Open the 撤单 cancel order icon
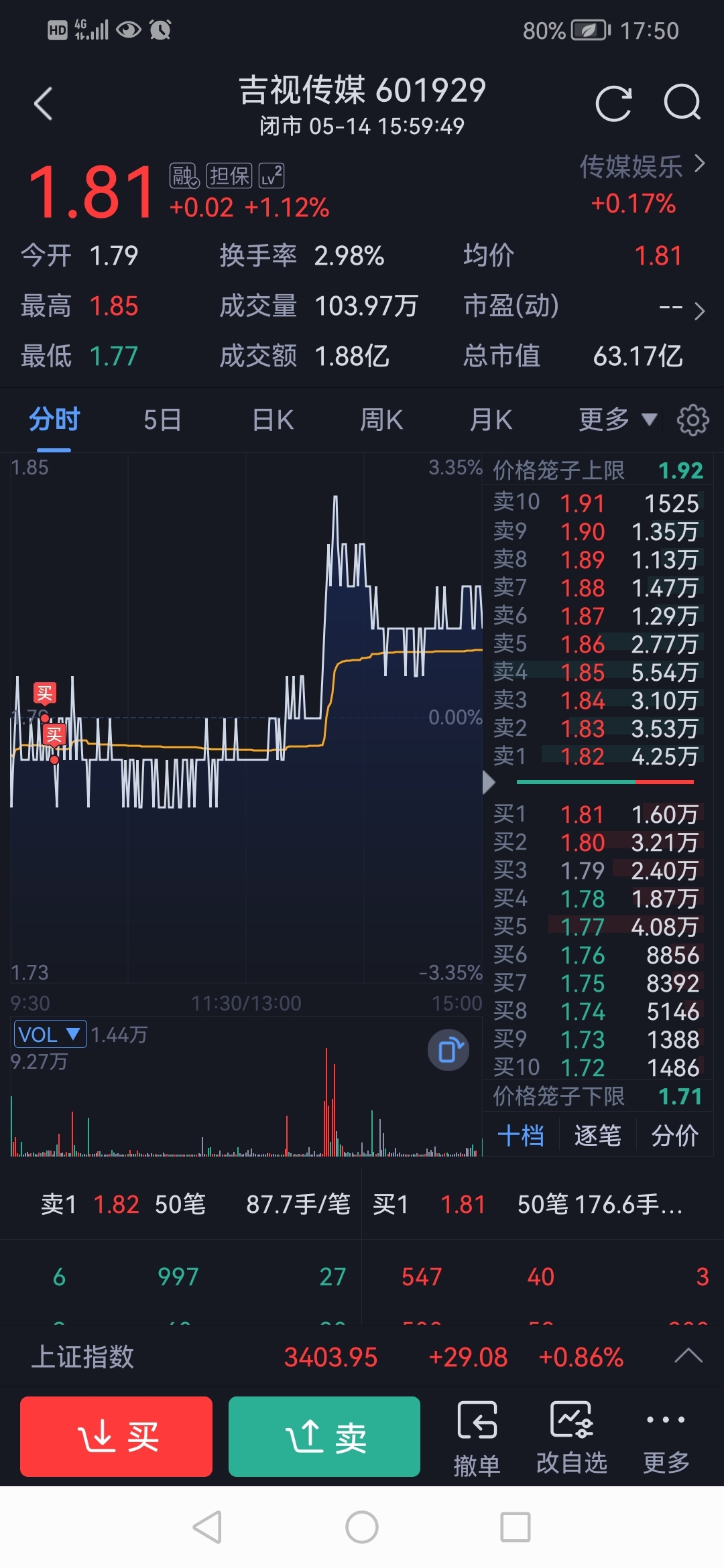Viewport: 724px width, 1568px height. click(x=477, y=1437)
